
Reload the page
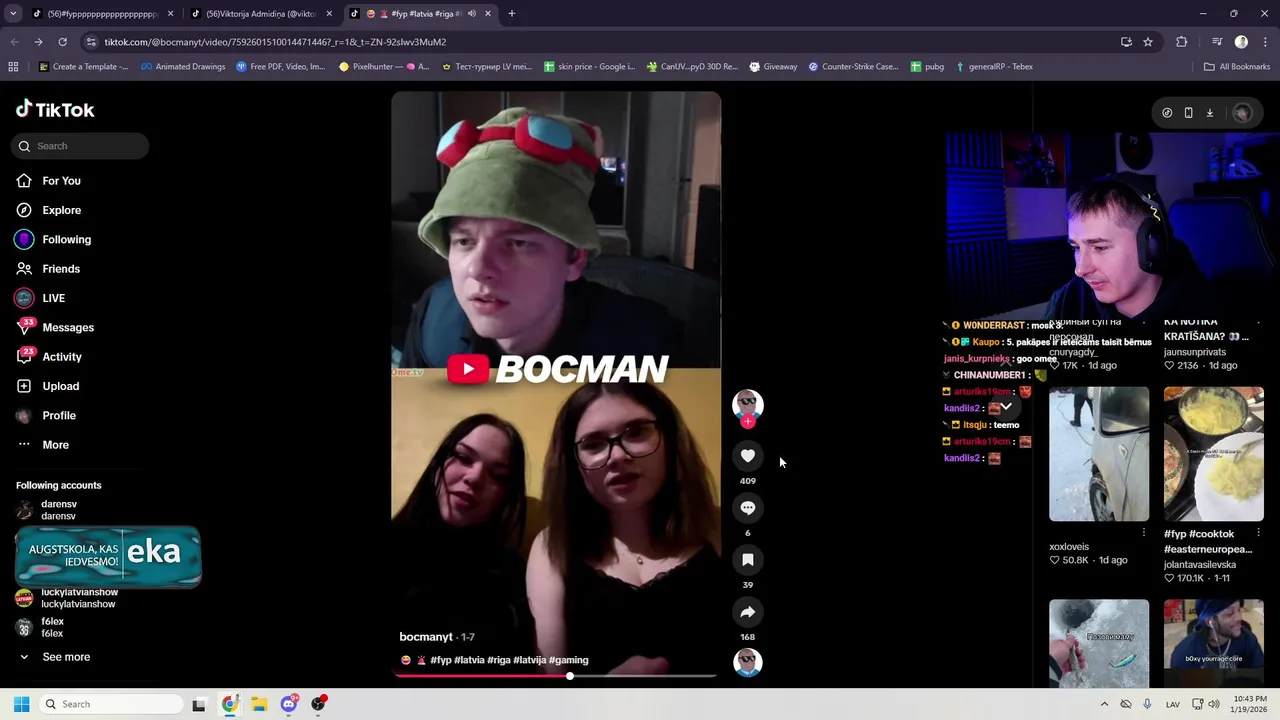[62, 42]
